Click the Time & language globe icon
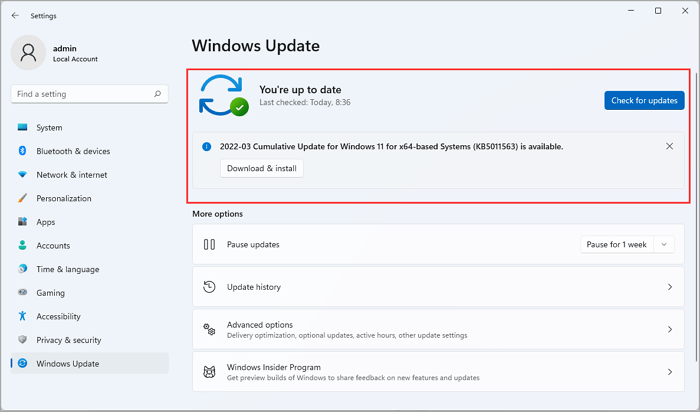Viewport: 700px width, 412px height. pos(22,269)
